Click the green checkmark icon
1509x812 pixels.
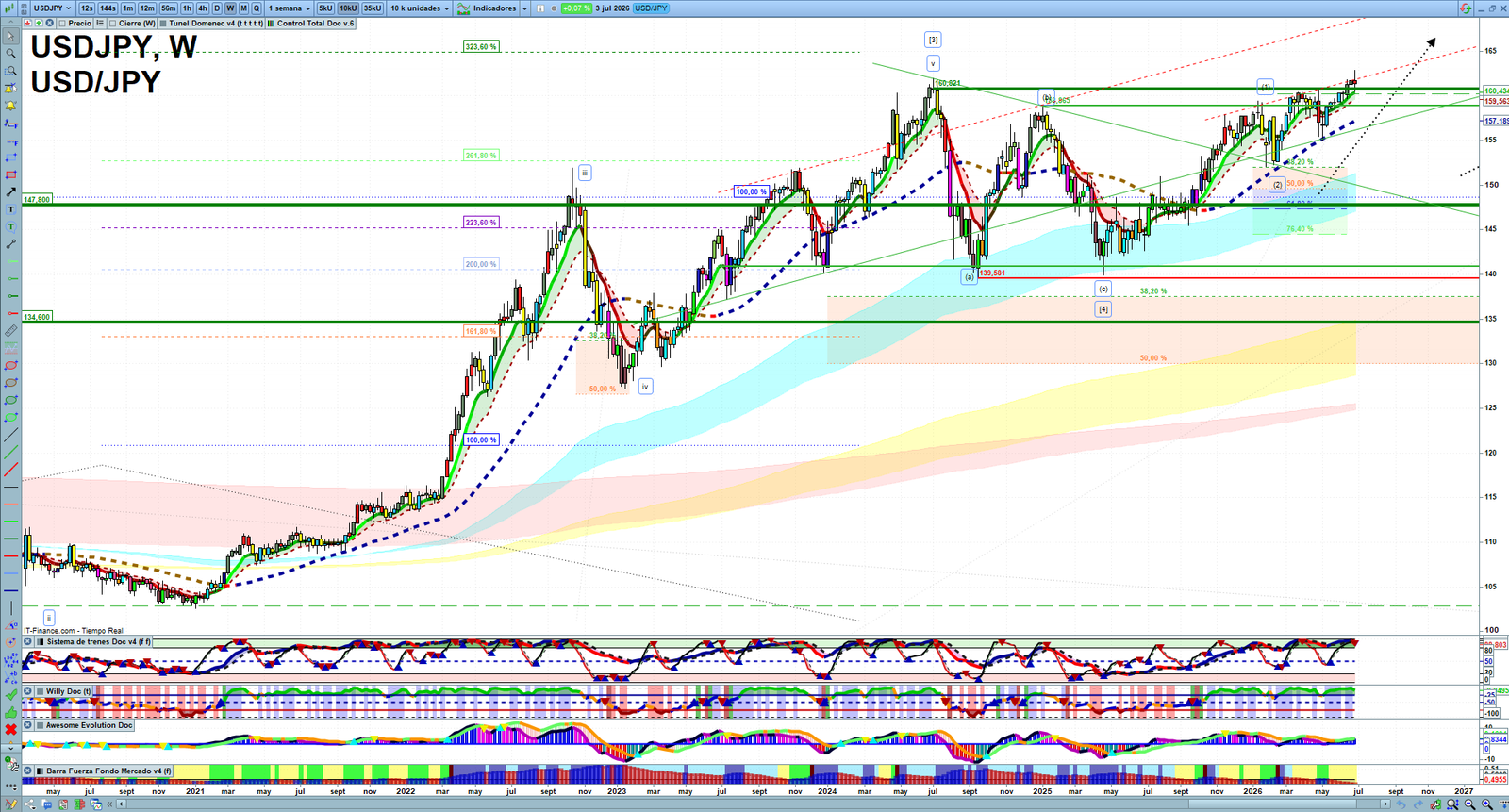pos(10,695)
